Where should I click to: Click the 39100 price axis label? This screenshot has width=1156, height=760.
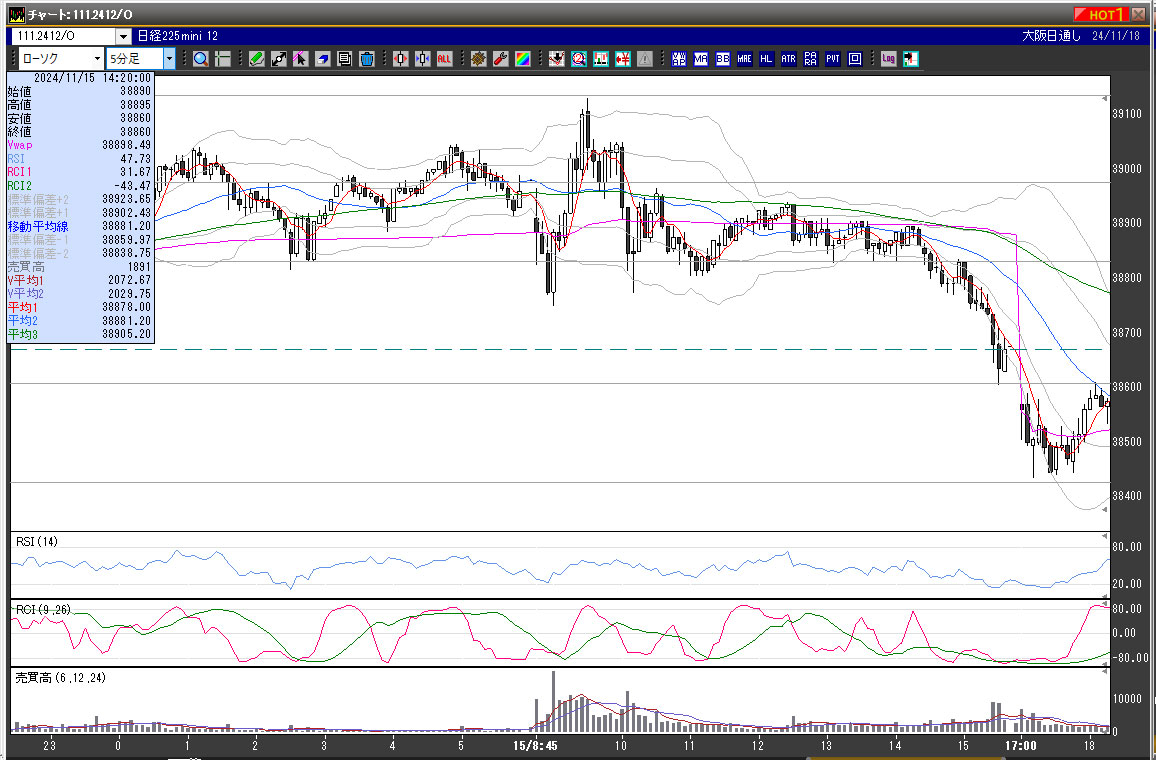(x=1126, y=114)
